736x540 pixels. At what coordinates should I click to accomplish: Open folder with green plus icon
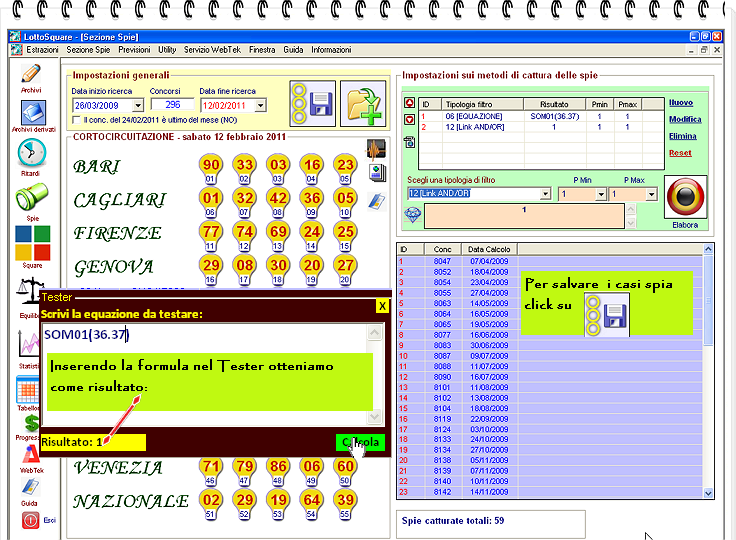click(363, 103)
